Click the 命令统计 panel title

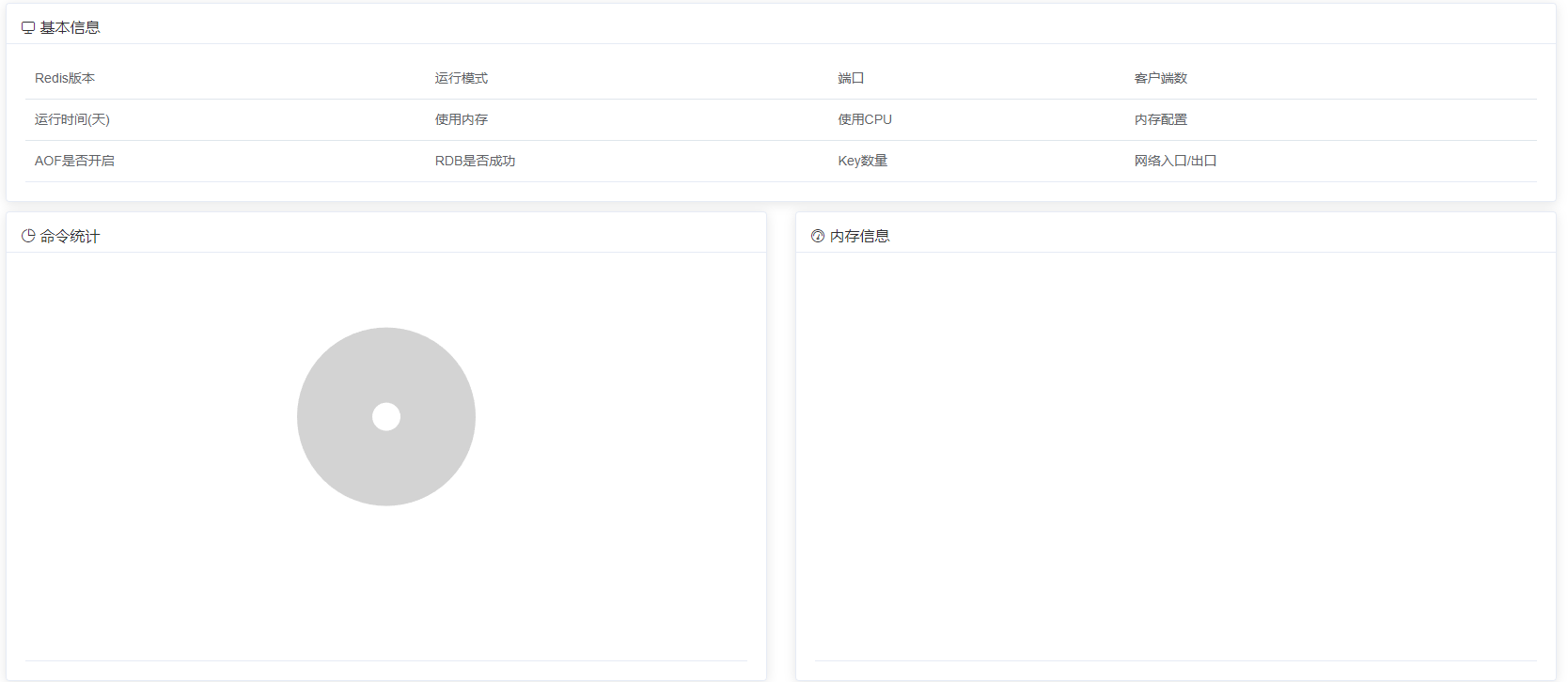click(x=70, y=236)
